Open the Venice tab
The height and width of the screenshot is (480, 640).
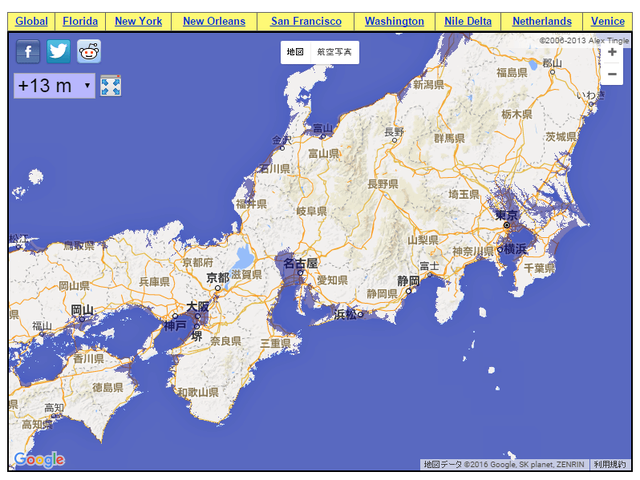point(608,21)
